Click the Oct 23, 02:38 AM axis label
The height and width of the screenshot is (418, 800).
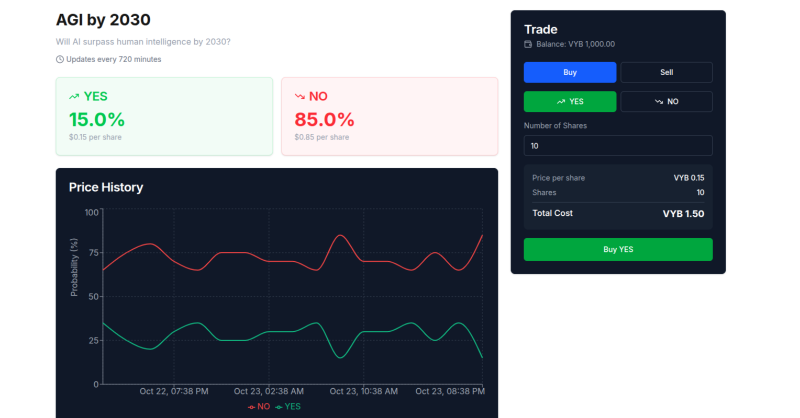pyautogui.click(x=269, y=391)
